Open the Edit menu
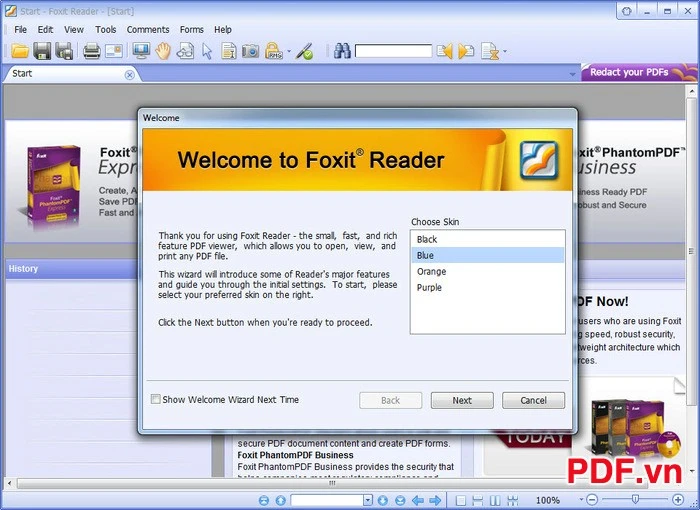Screen dimensions: 700x510 [45, 29]
